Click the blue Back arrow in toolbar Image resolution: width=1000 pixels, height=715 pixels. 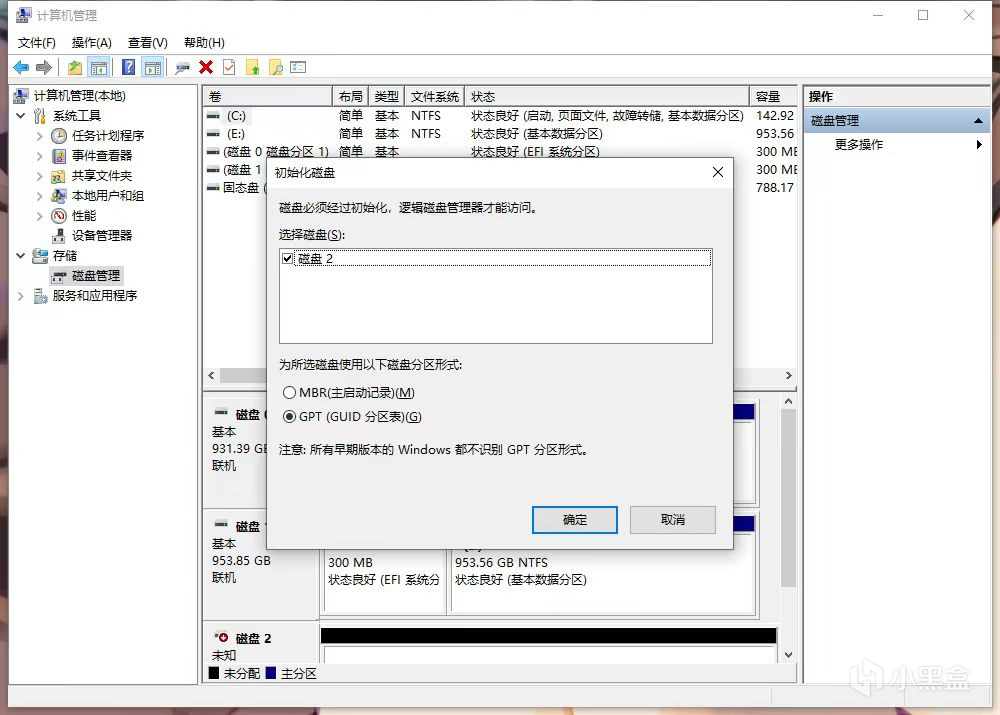pyautogui.click(x=21, y=67)
